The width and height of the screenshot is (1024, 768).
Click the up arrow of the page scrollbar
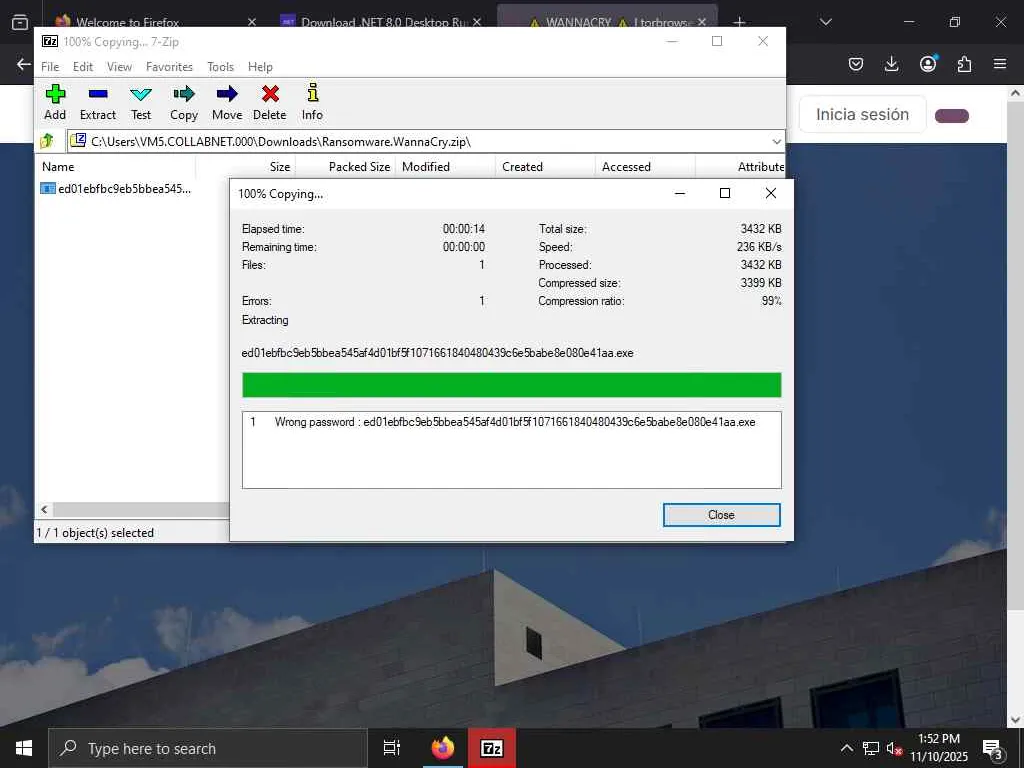tap(1015, 93)
